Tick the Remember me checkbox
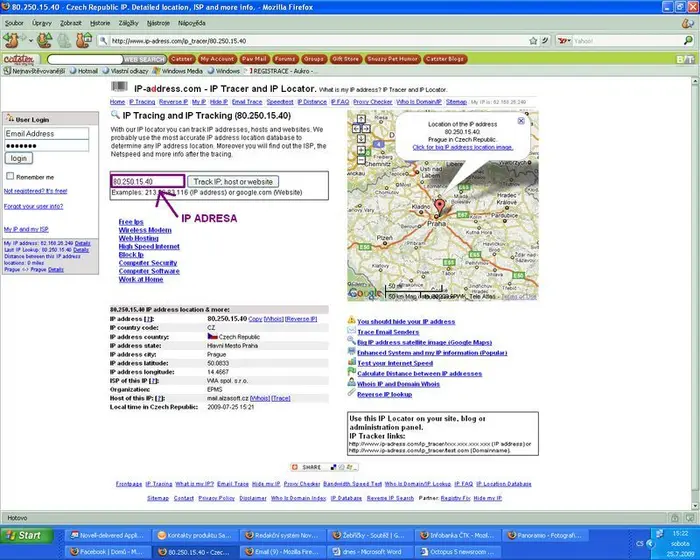This screenshot has height=560, width=700. pyautogui.click(x=10, y=176)
